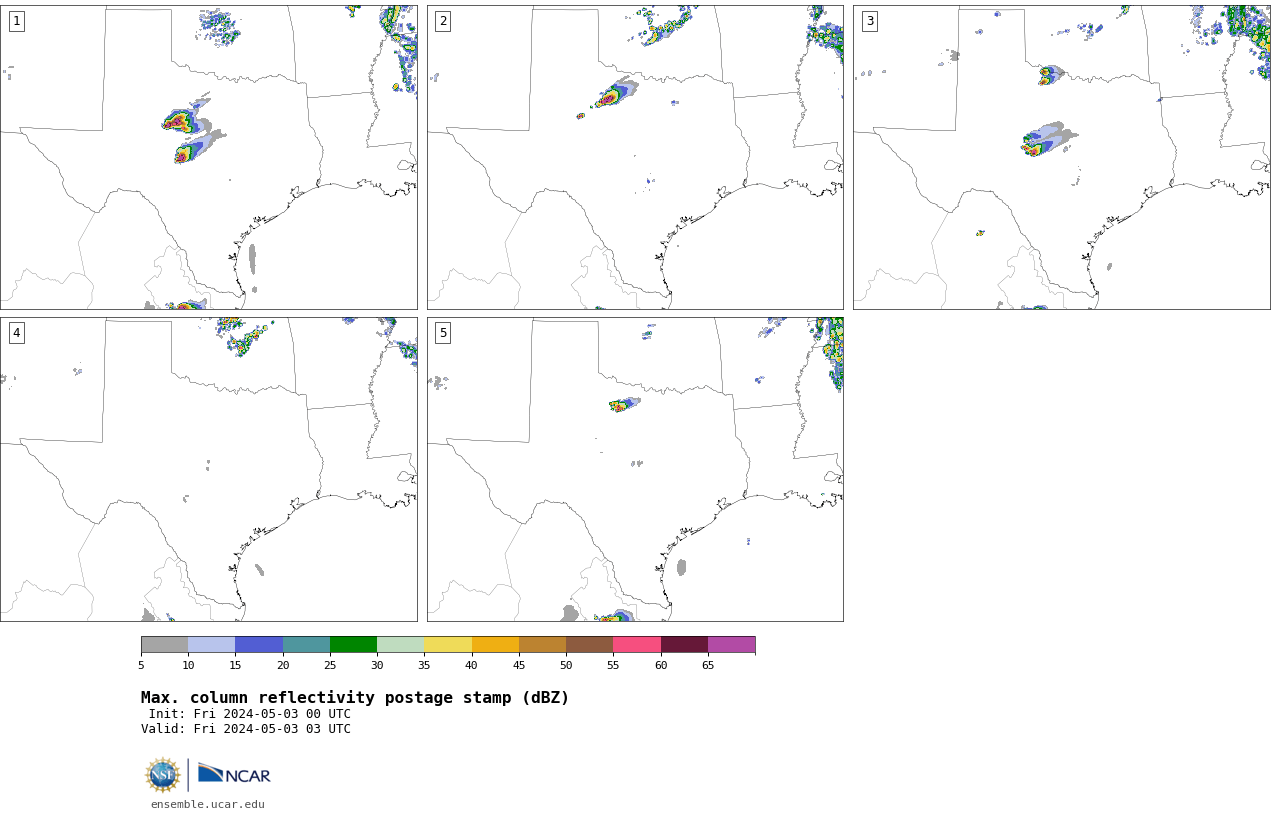
Task: Click the NCAR logo
Action: click(234, 775)
